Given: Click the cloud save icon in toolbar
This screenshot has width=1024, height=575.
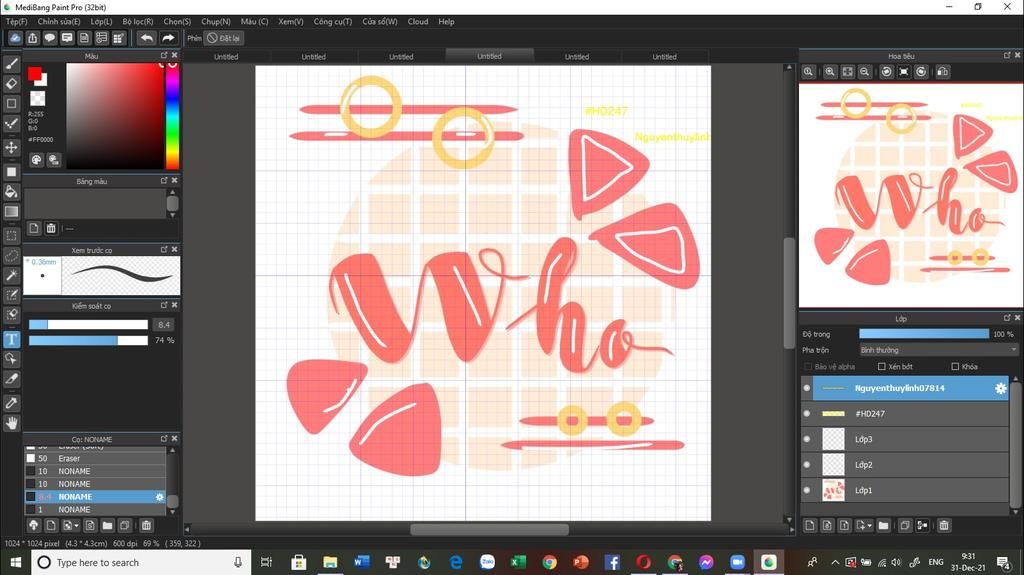Looking at the screenshot, I should click(15, 38).
